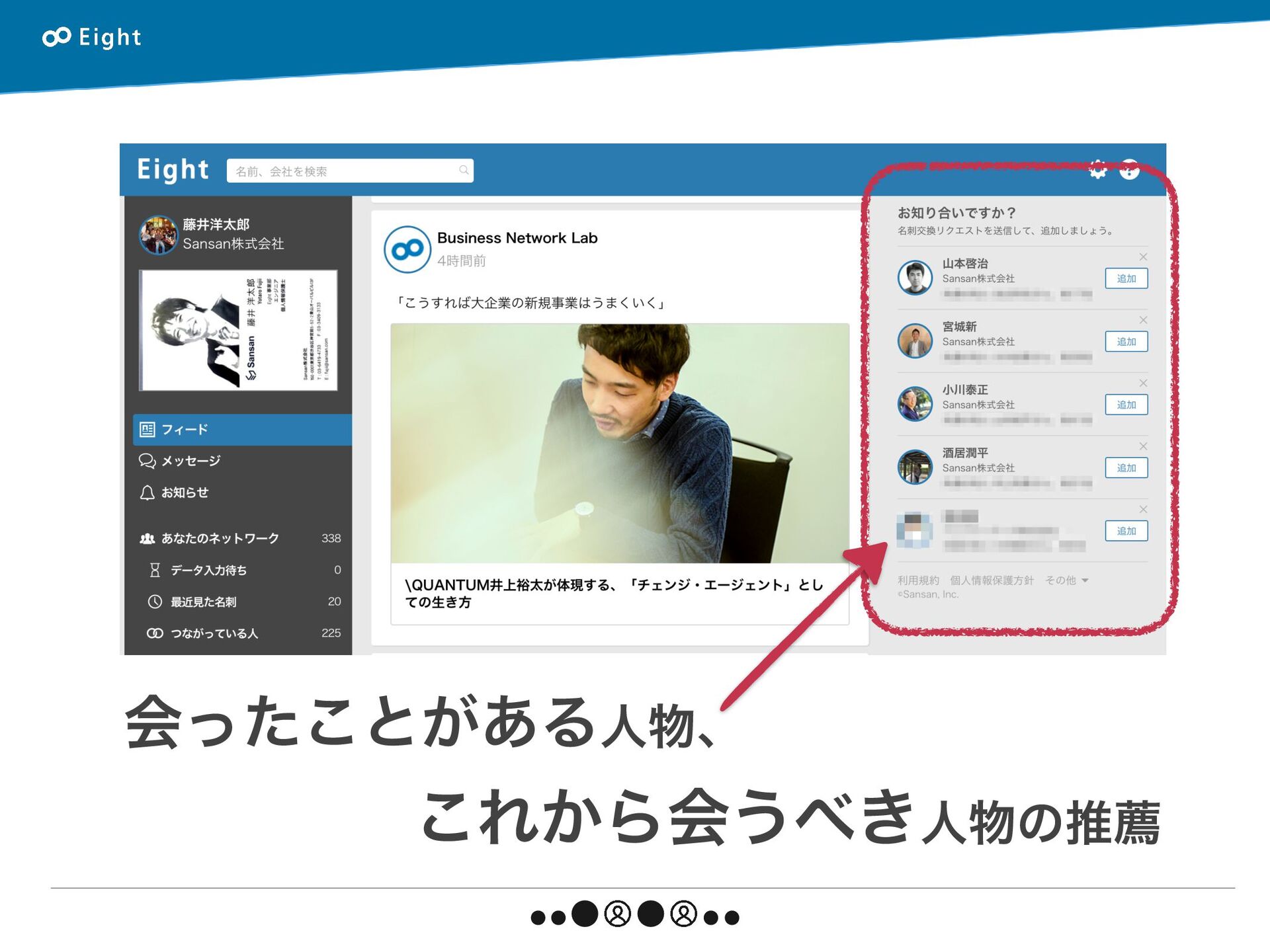Click 山本啓治 profile photo
The height and width of the screenshot is (952, 1270).
click(x=915, y=277)
